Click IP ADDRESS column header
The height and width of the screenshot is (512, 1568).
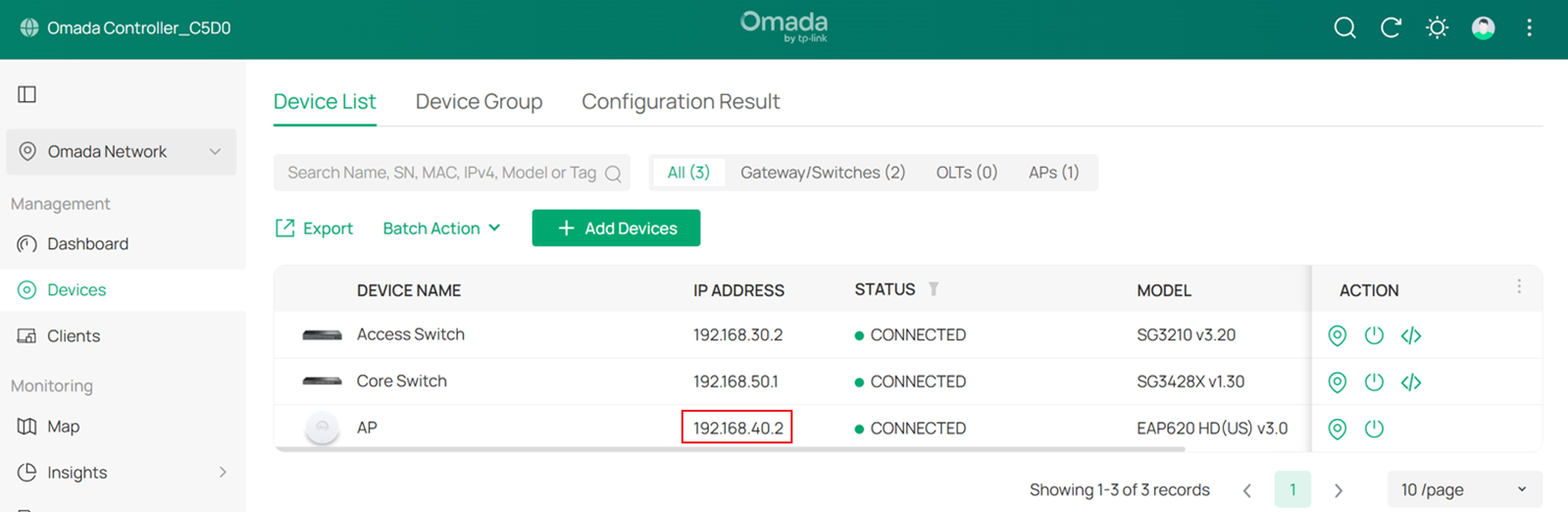pos(738,290)
